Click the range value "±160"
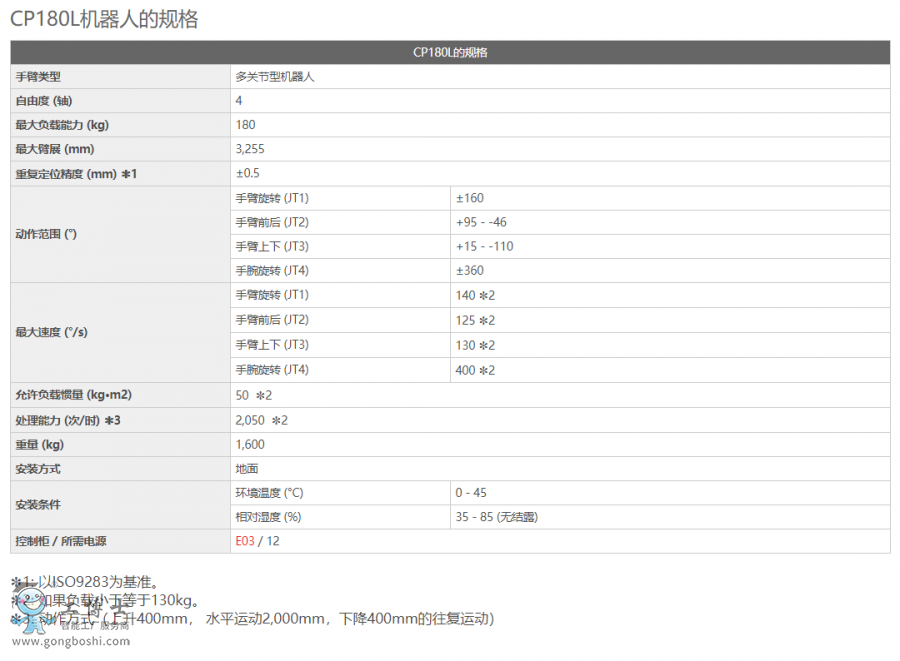Viewport: 900px width, 661px height. [x=470, y=198]
